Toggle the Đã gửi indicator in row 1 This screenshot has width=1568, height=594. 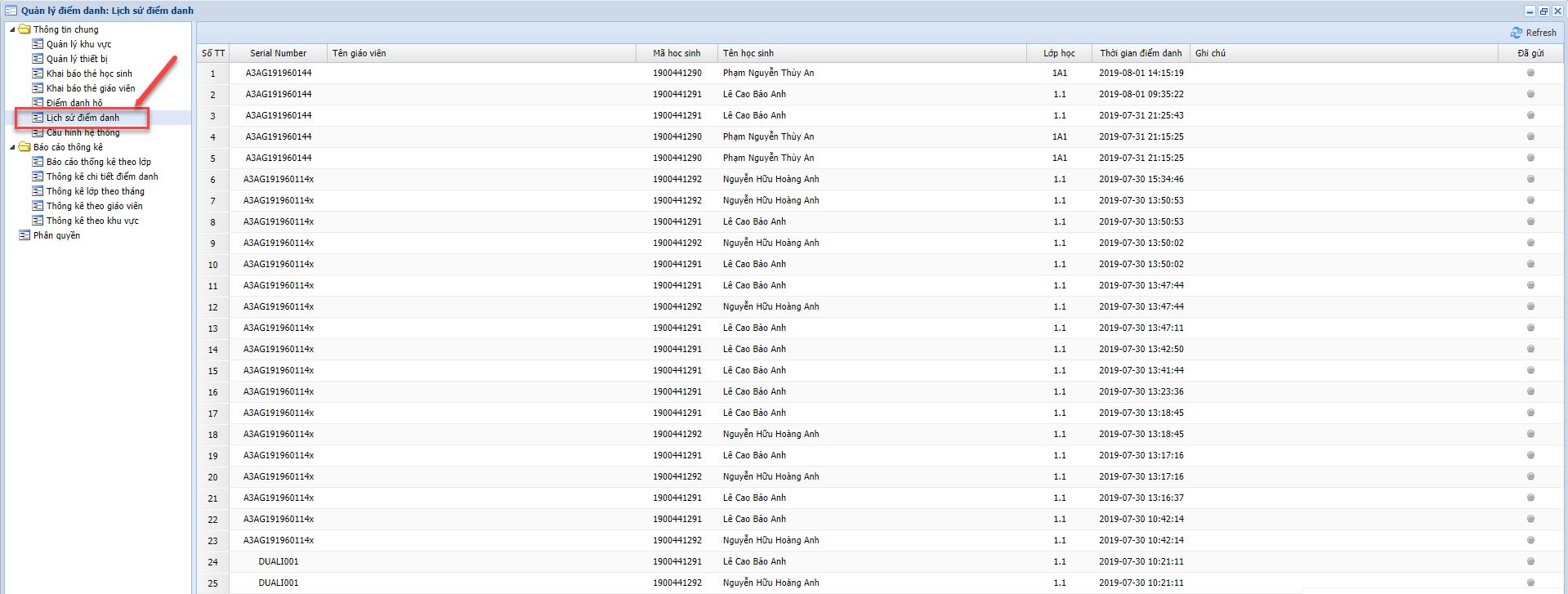tap(1530, 73)
